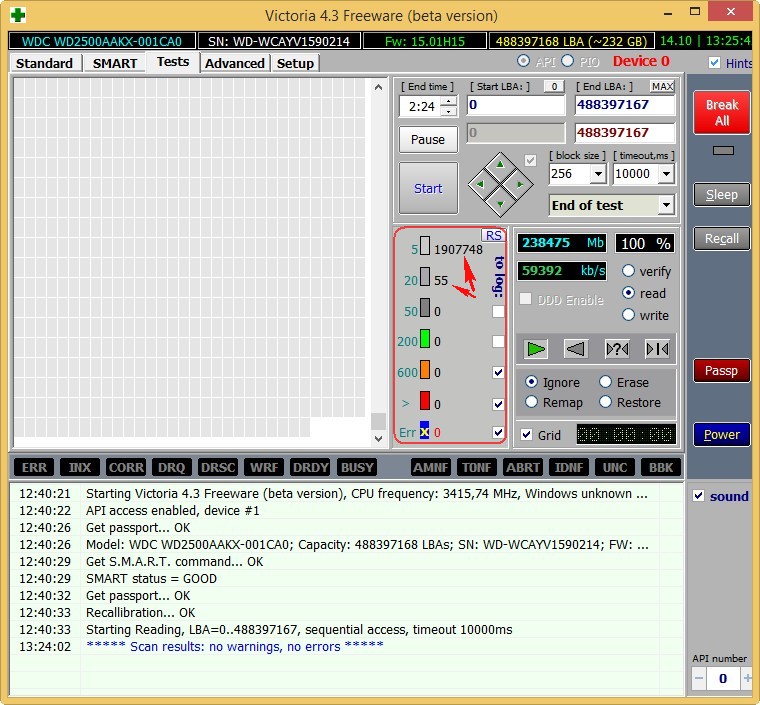Click the down arrow of the diamond pad
Screen dimensions: 760x705
500,204
